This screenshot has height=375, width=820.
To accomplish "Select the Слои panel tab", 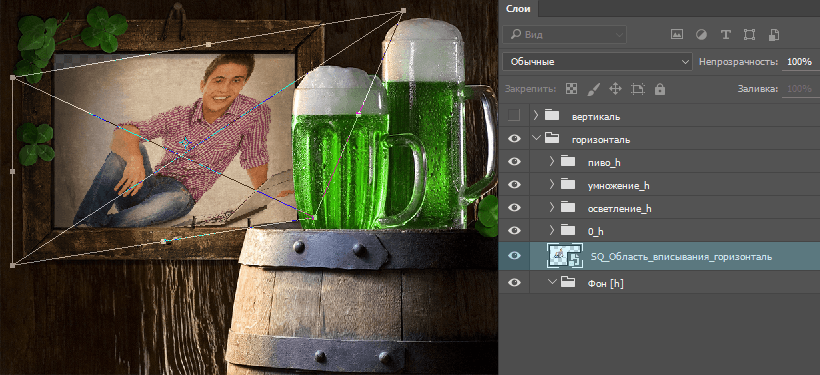I will (518, 8).
